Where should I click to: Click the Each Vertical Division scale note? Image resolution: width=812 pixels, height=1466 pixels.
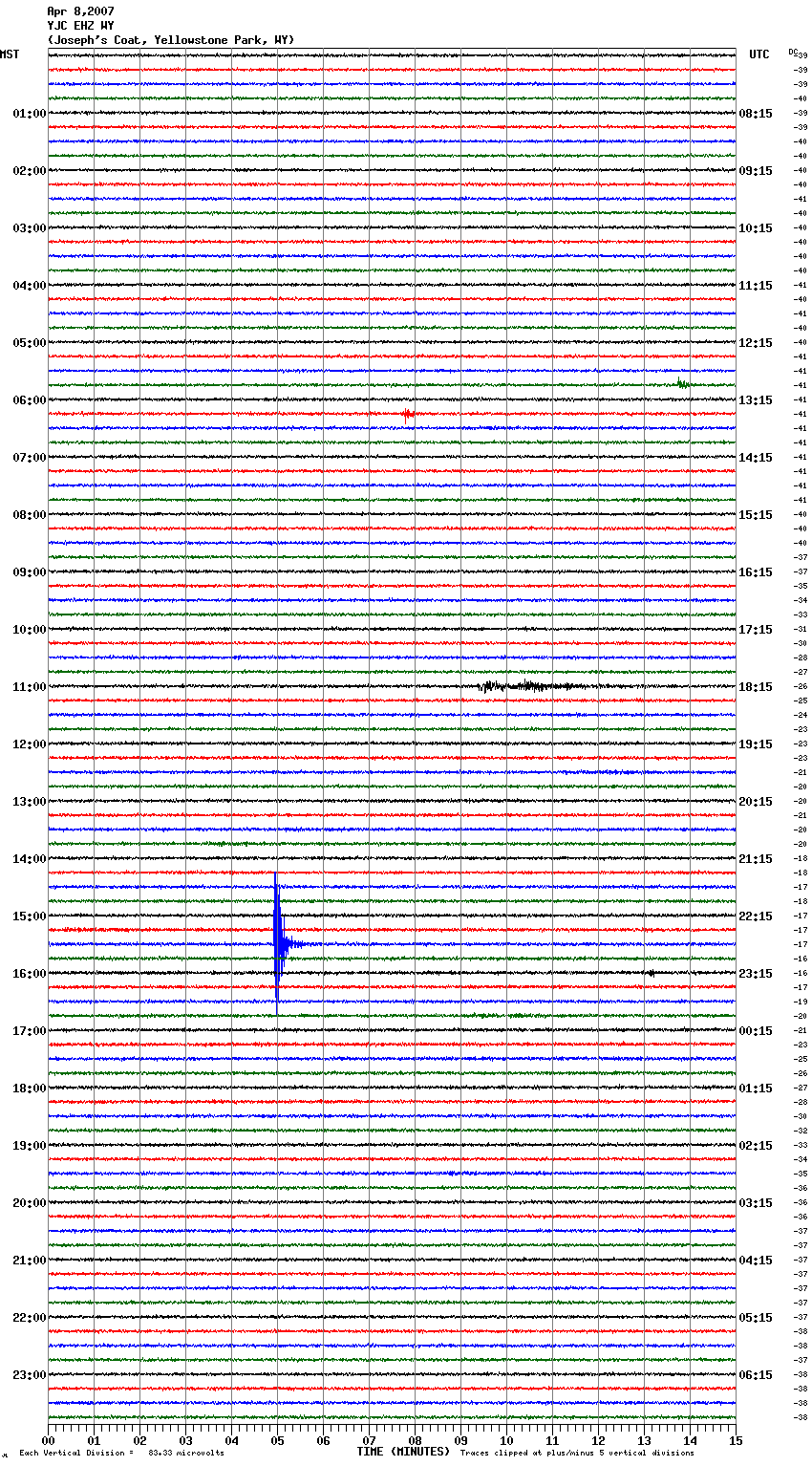(x=76, y=1453)
